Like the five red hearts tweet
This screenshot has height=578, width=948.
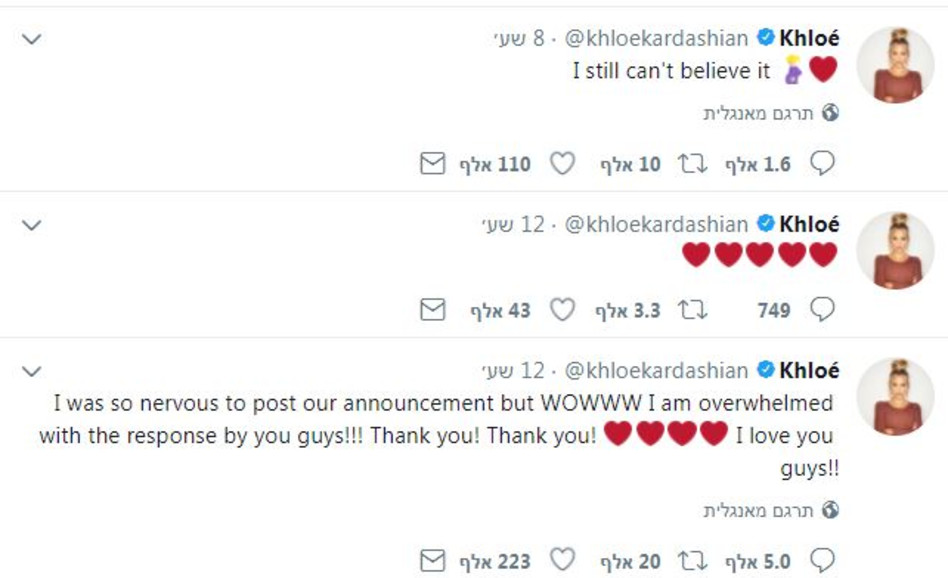[x=563, y=310]
